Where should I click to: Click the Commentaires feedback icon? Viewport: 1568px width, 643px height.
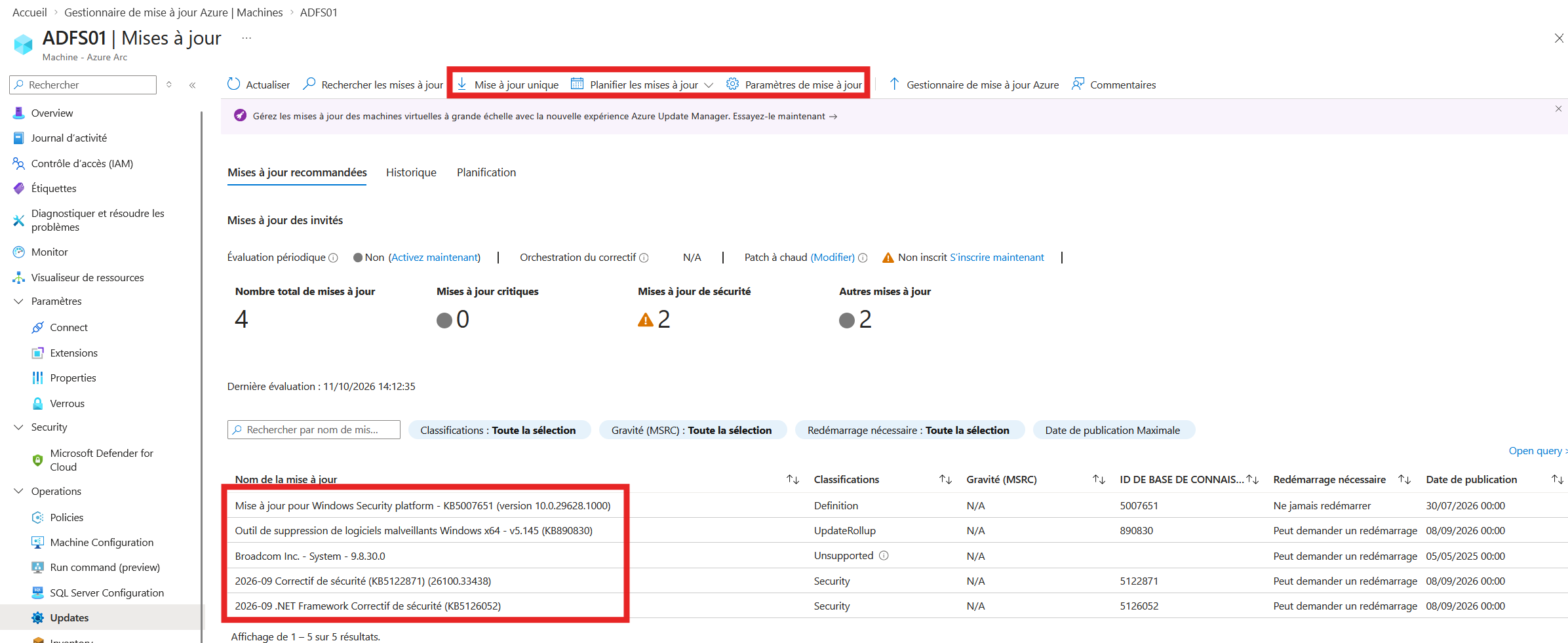[1078, 84]
